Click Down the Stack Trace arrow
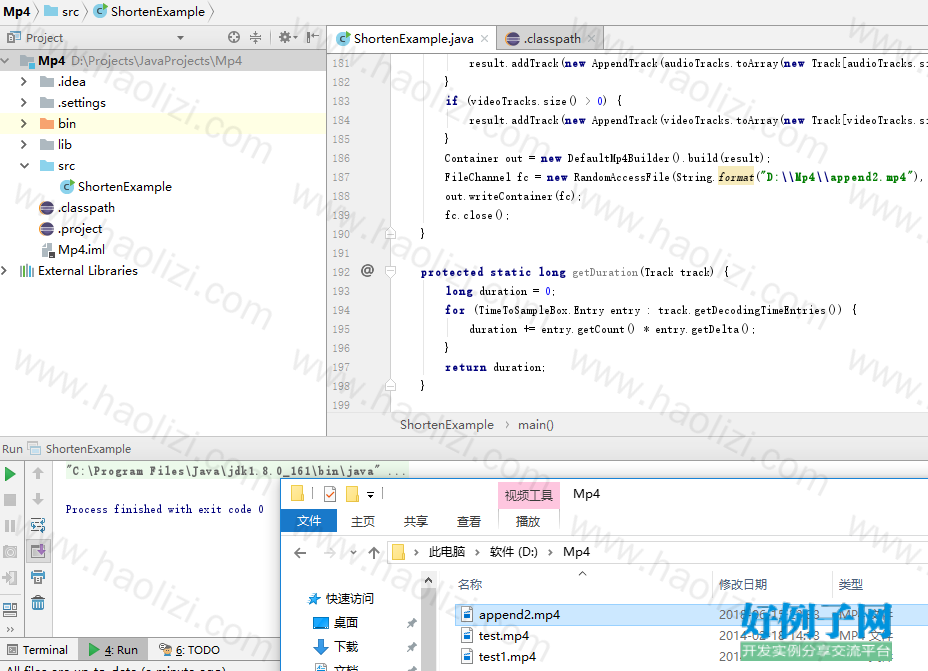928x671 pixels. (38, 499)
